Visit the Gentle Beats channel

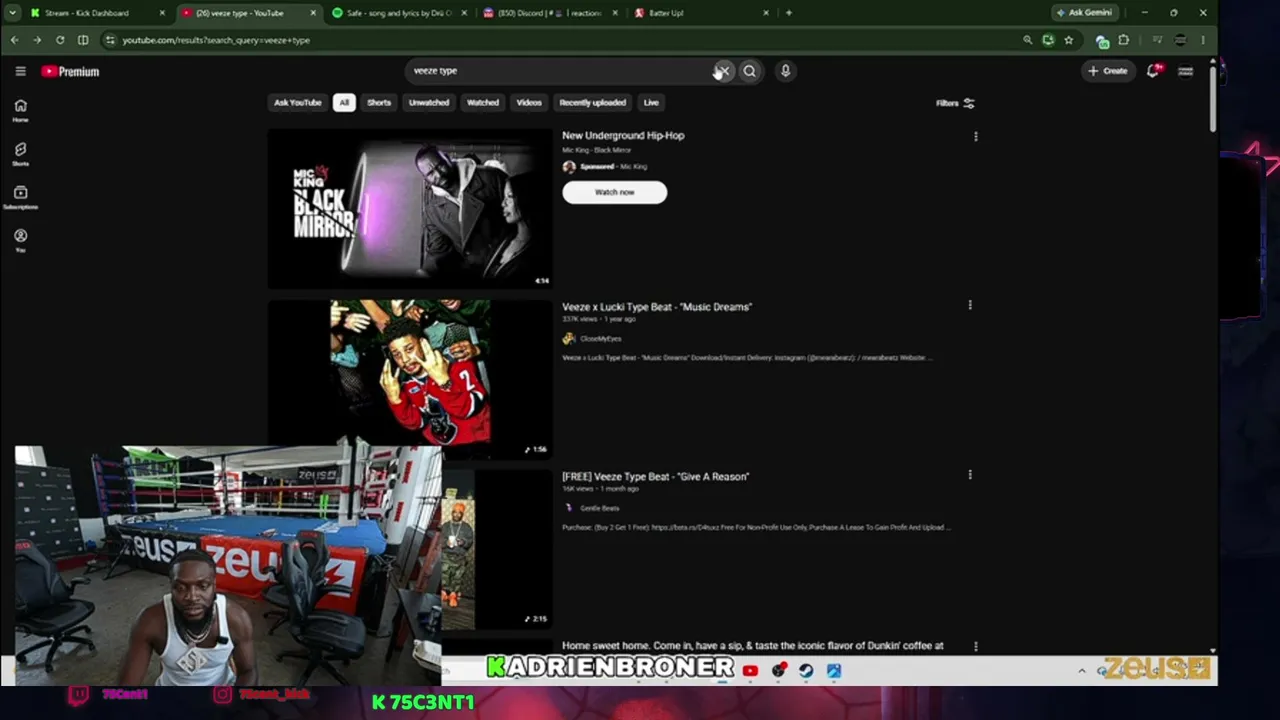pyautogui.click(x=599, y=508)
